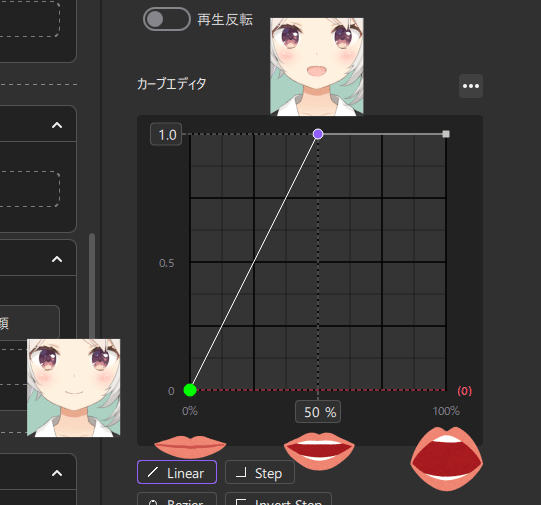Open the curve editor three-dots menu
Viewport: 541px width, 505px height.
(471, 86)
